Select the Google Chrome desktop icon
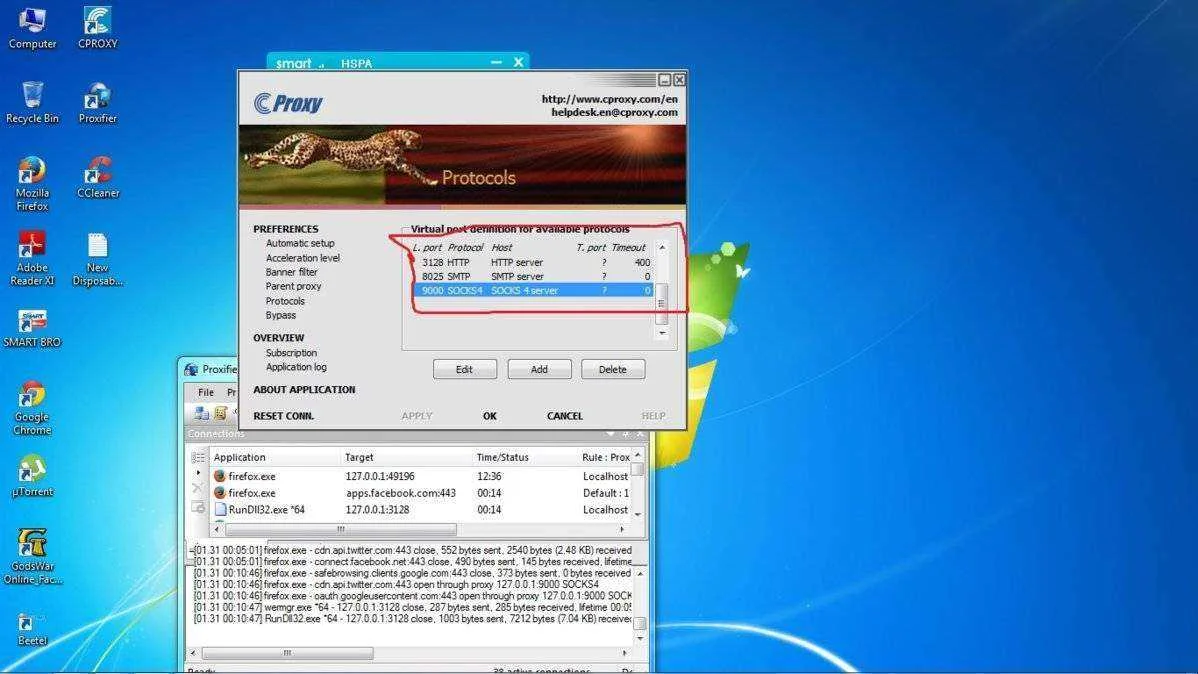 pyautogui.click(x=32, y=408)
